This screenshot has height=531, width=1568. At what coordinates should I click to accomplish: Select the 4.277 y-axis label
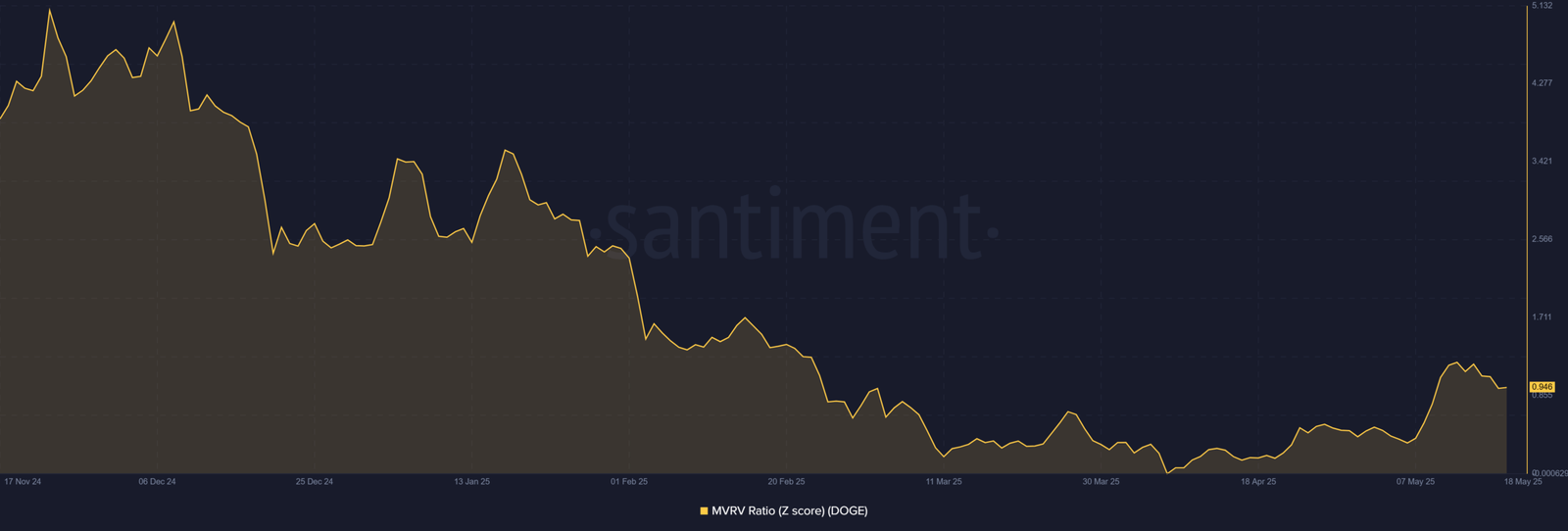coord(1542,83)
